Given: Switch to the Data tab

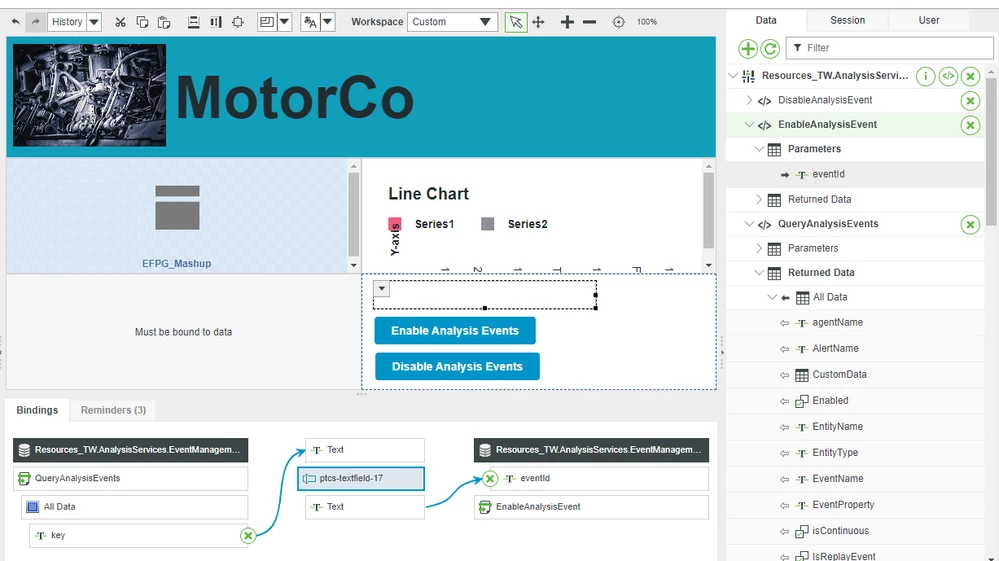Looking at the screenshot, I should [x=766, y=20].
